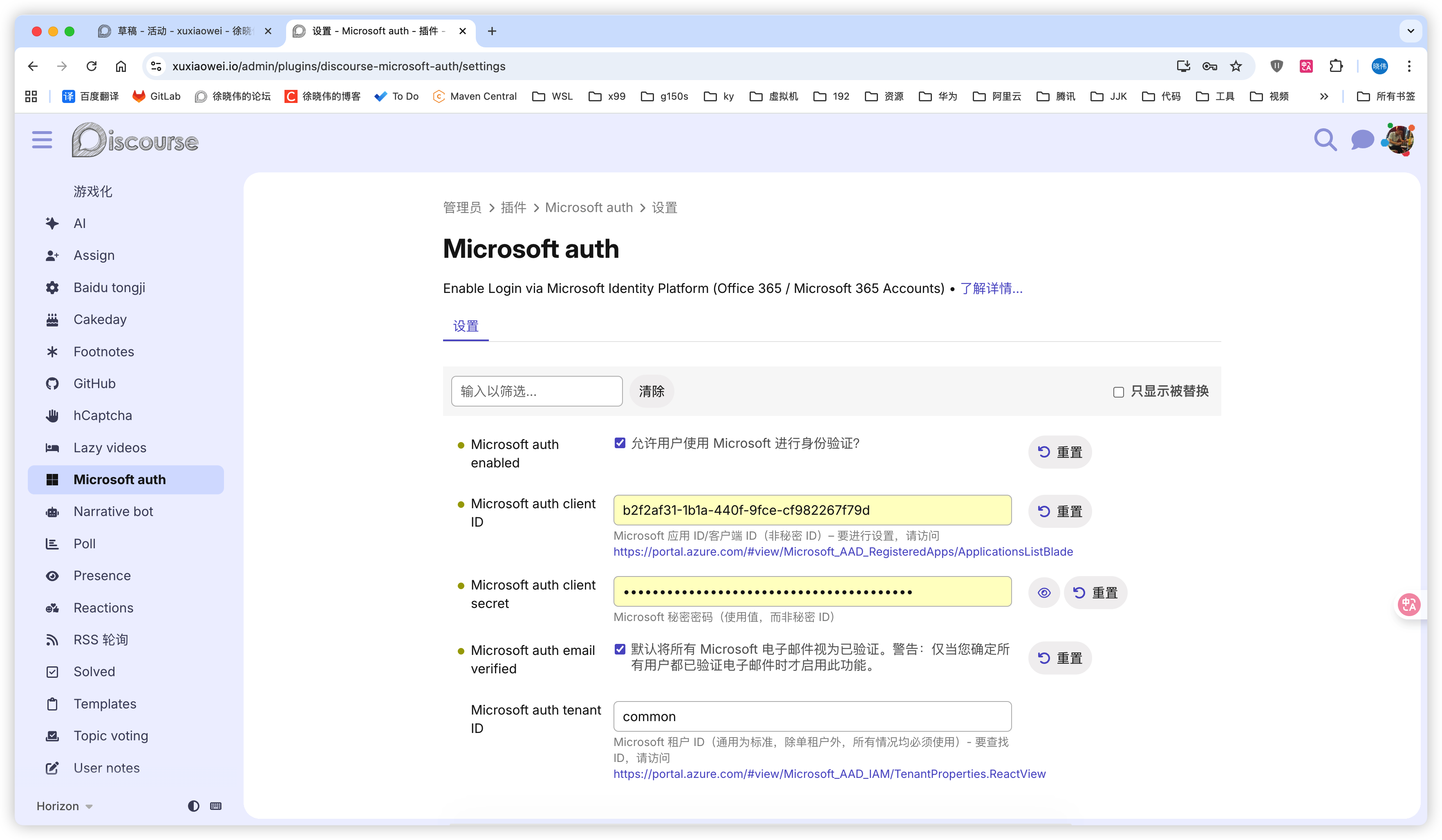Screen dimensions: 1442x840
Task: Expand the browser tab search dropdown arrow
Action: click(1411, 31)
